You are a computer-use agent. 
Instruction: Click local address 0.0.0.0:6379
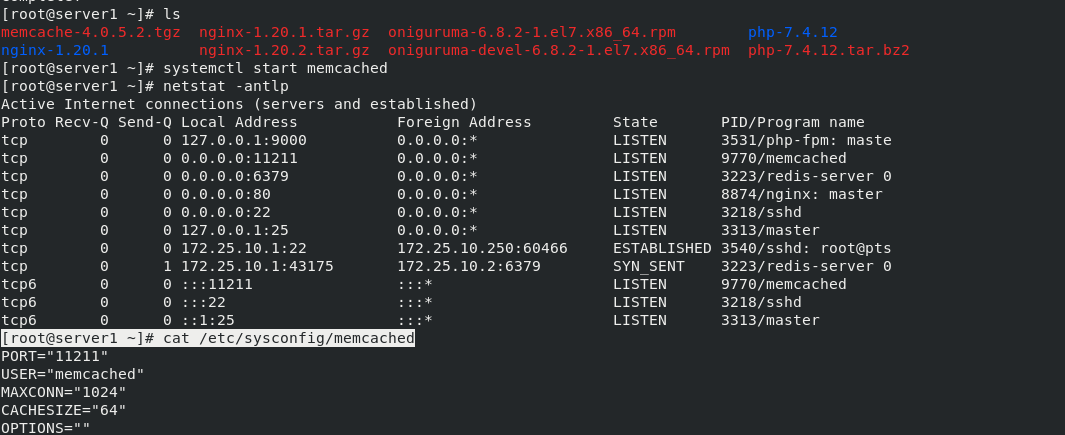click(235, 176)
